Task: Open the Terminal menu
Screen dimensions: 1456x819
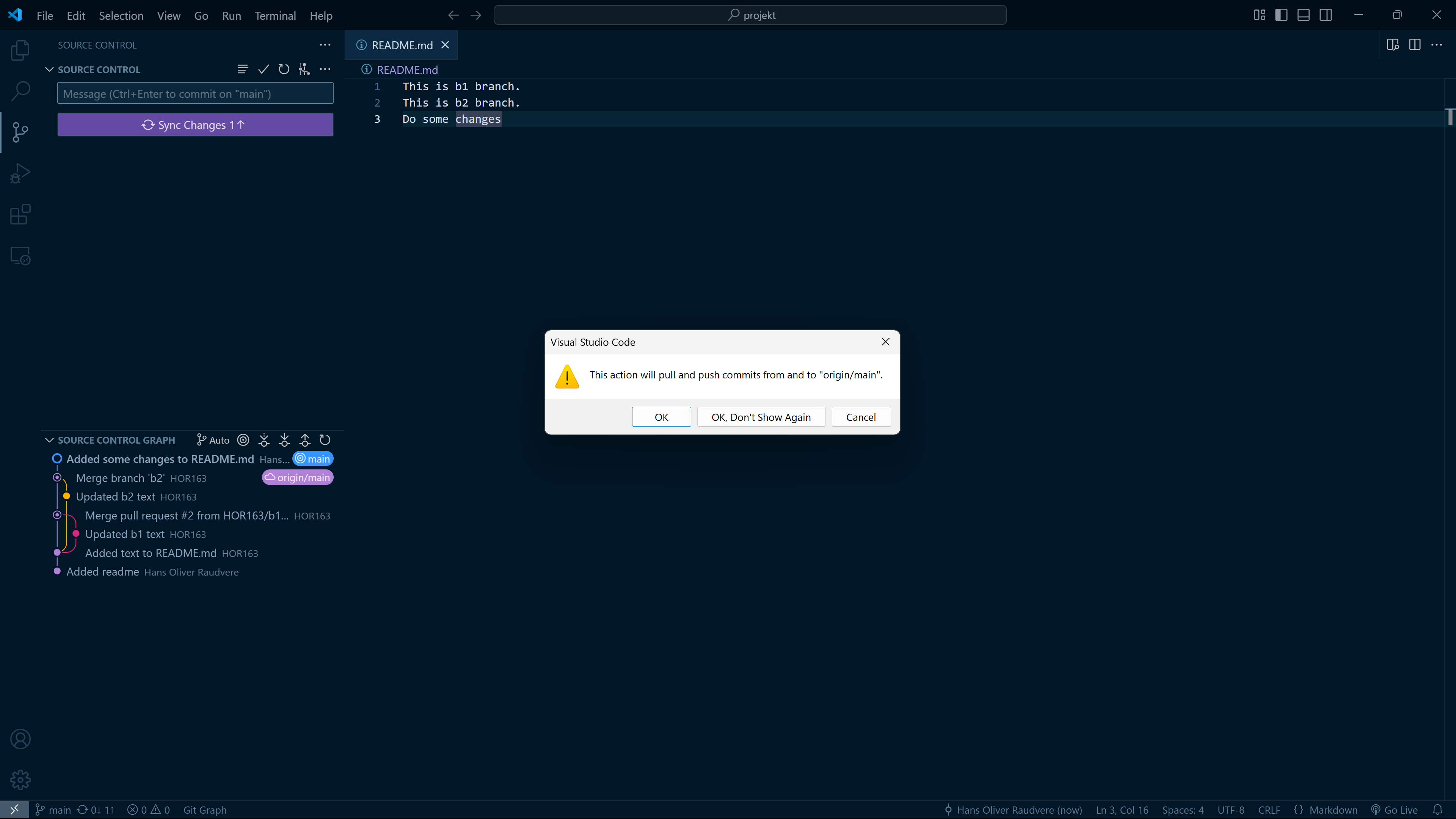Action: (275, 15)
